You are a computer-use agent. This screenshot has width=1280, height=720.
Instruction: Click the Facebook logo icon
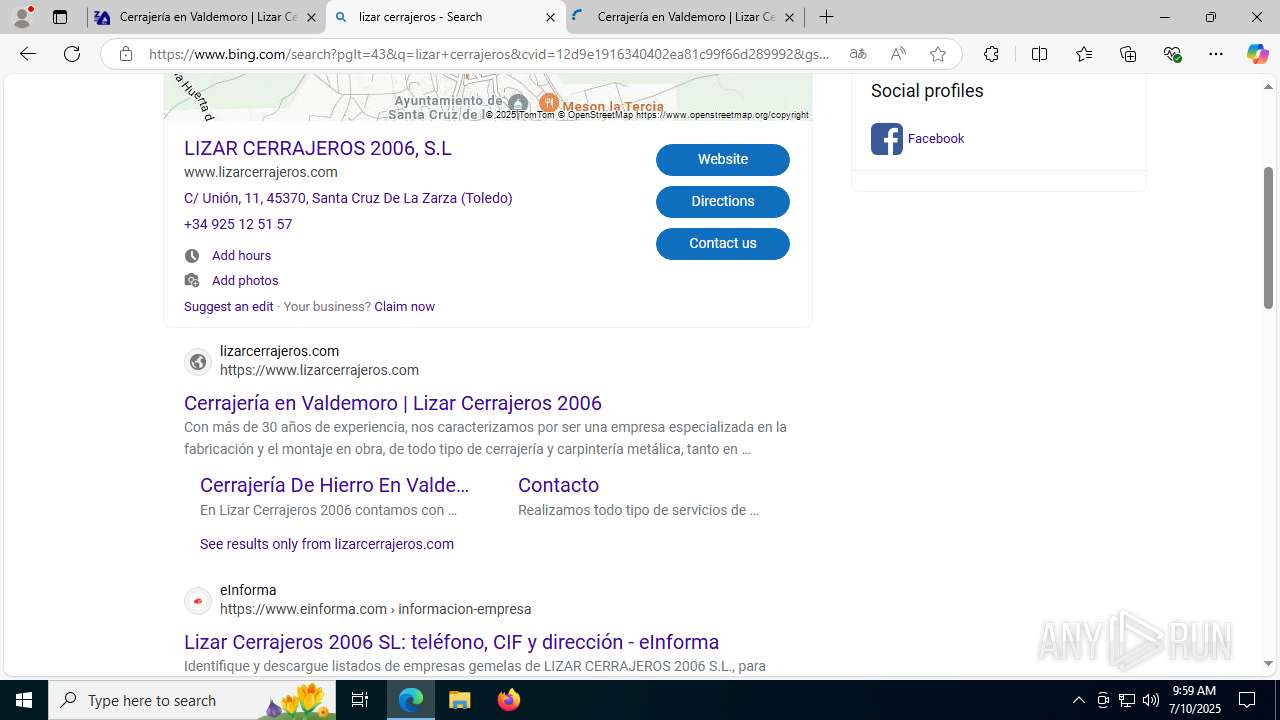pyautogui.click(x=886, y=139)
